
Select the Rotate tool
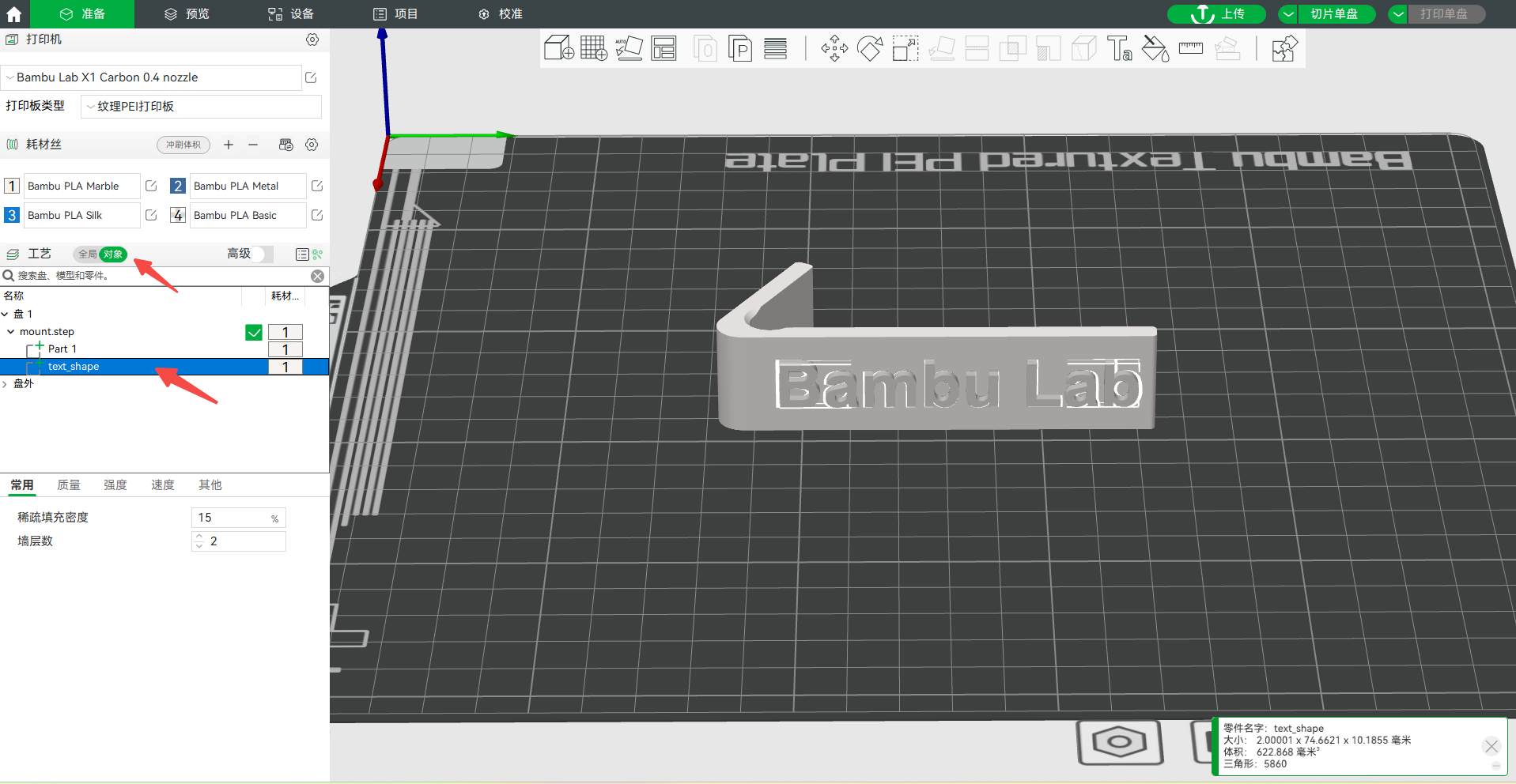pos(870,48)
